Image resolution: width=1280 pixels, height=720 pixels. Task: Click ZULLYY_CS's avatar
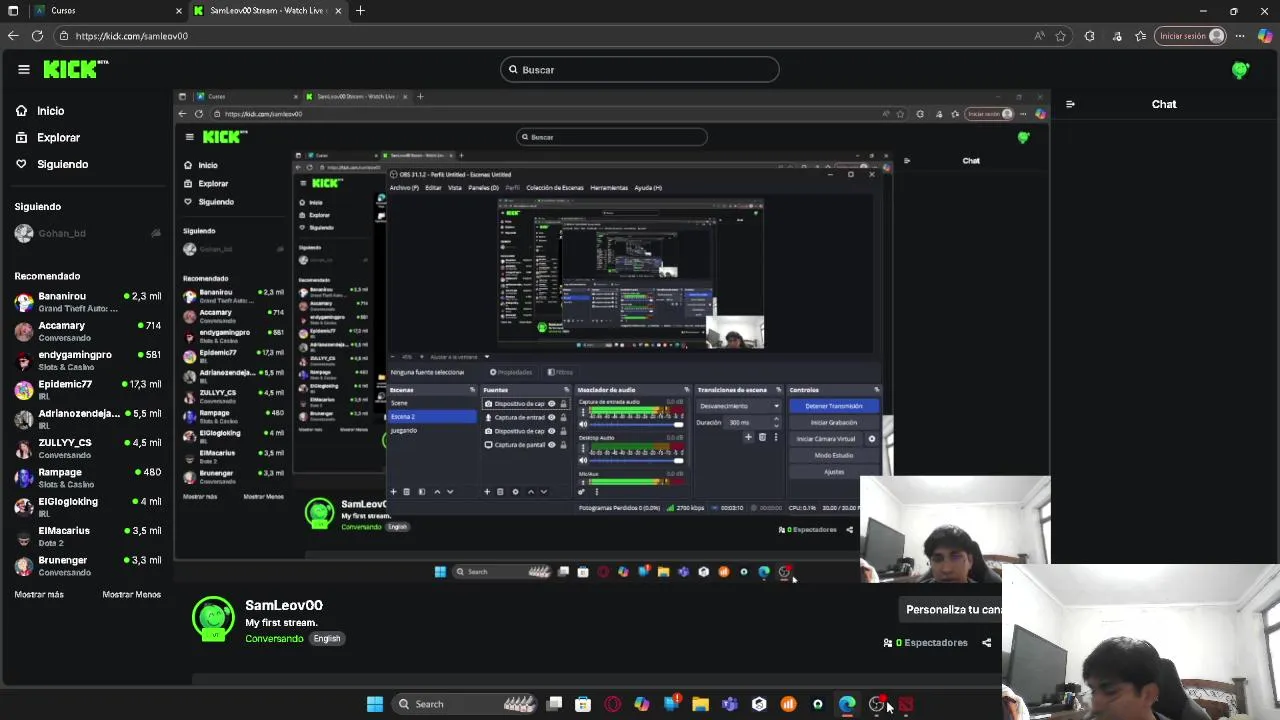tap(24, 448)
